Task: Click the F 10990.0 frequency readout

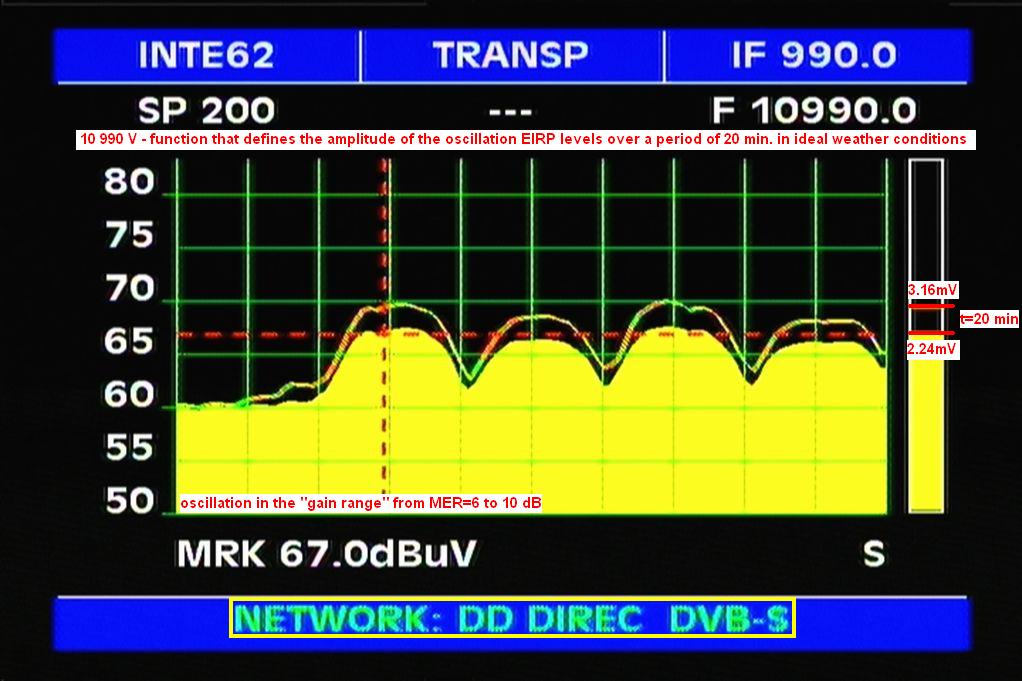Action: (813, 110)
